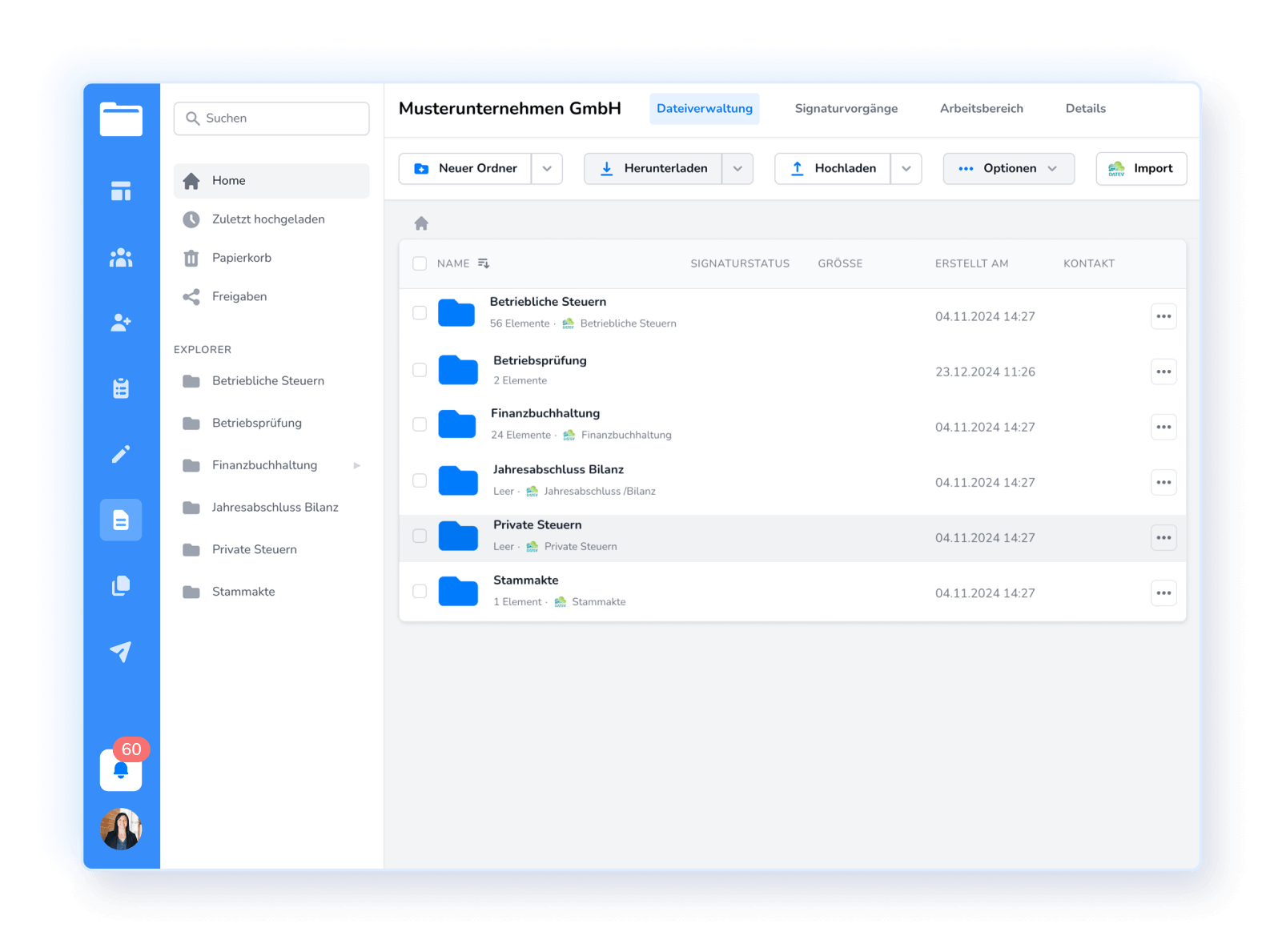Click the user avatar photo

[x=121, y=829]
